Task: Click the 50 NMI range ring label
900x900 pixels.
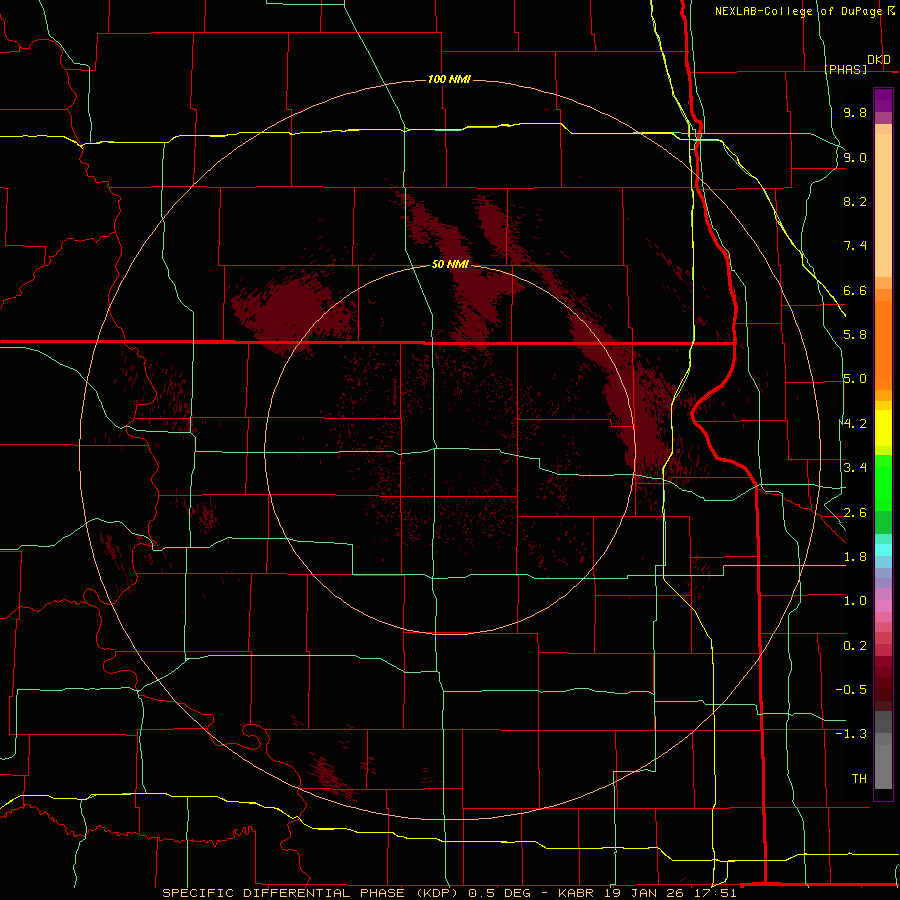Action: [x=450, y=264]
